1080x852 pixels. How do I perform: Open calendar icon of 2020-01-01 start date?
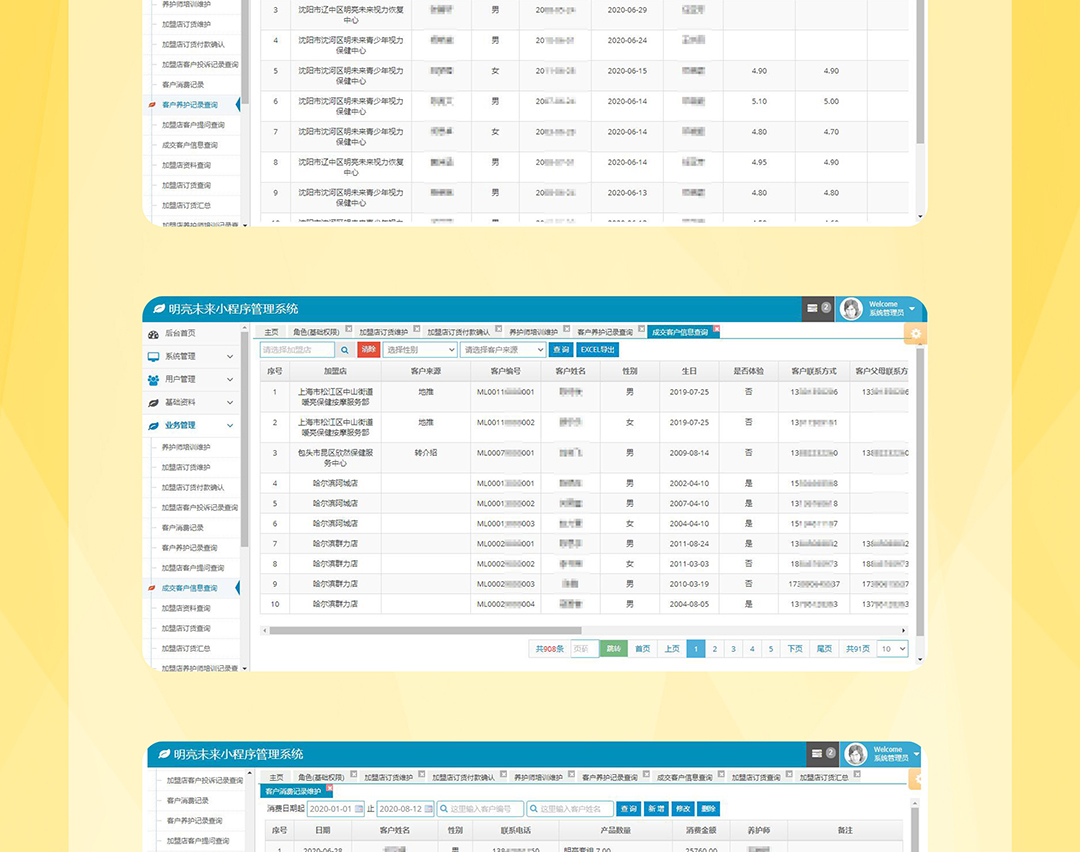click(x=359, y=809)
